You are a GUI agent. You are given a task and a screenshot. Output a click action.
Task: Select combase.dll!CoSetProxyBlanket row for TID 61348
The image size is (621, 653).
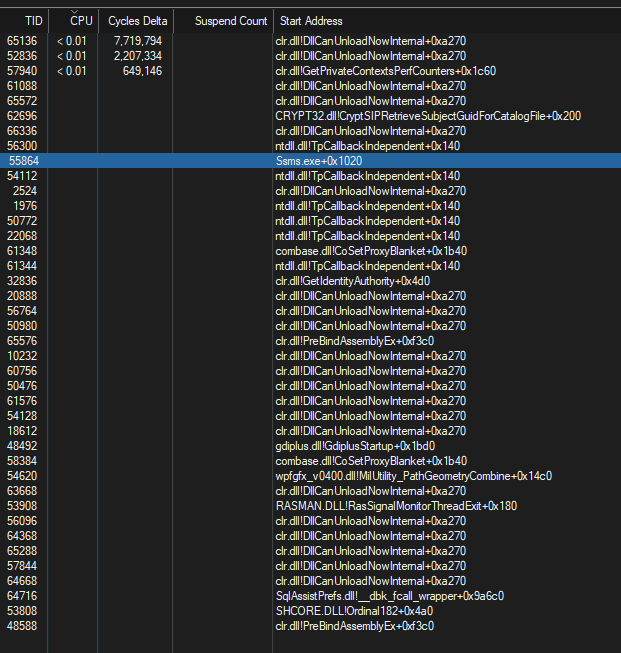point(310,251)
